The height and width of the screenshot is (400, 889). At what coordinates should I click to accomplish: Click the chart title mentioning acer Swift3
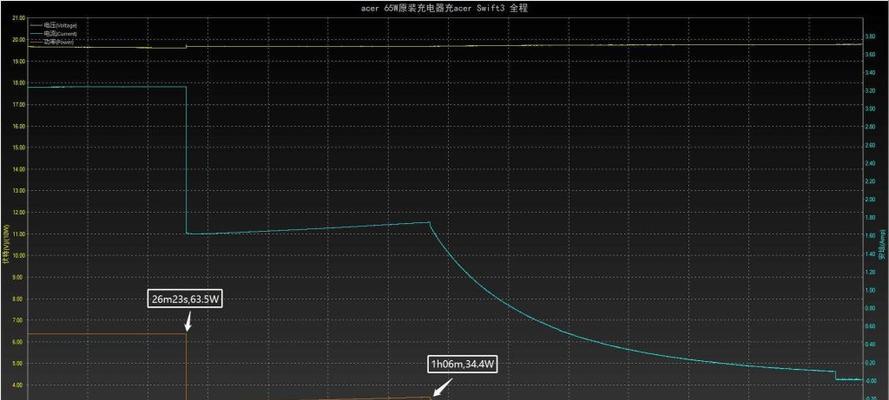[x=444, y=8]
